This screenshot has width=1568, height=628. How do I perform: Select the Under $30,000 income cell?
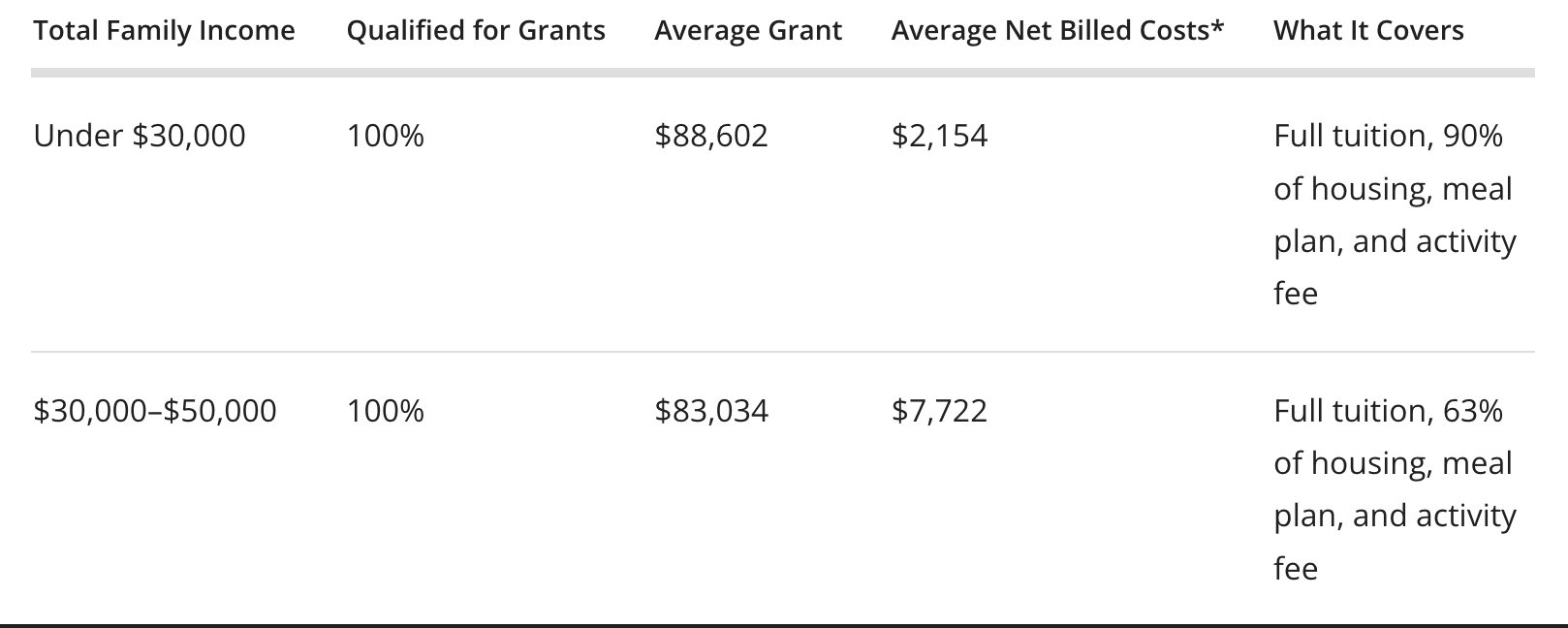coord(140,136)
